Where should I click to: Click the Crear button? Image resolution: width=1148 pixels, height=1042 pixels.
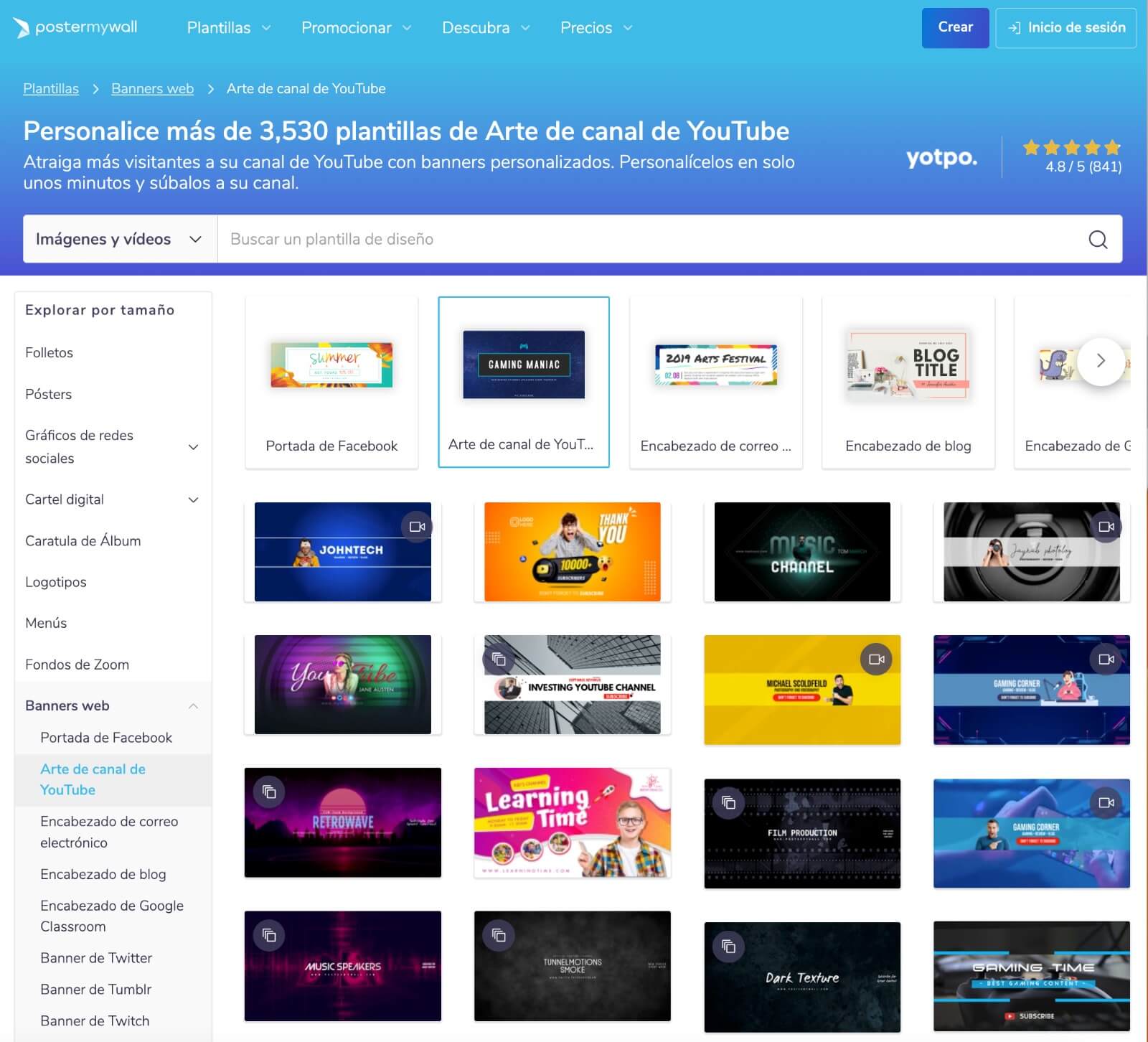pyautogui.click(x=955, y=27)
